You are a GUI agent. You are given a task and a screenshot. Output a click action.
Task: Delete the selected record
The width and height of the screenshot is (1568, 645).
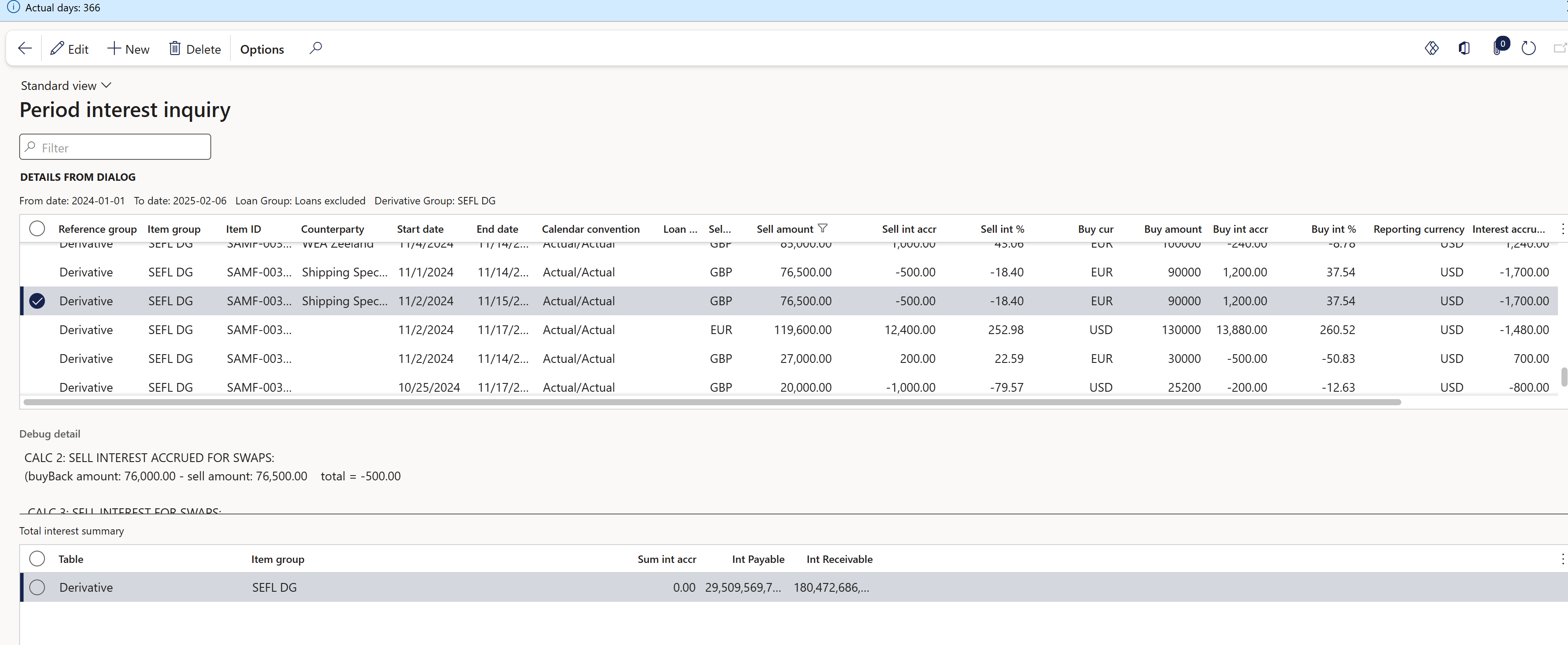(195, 49)
